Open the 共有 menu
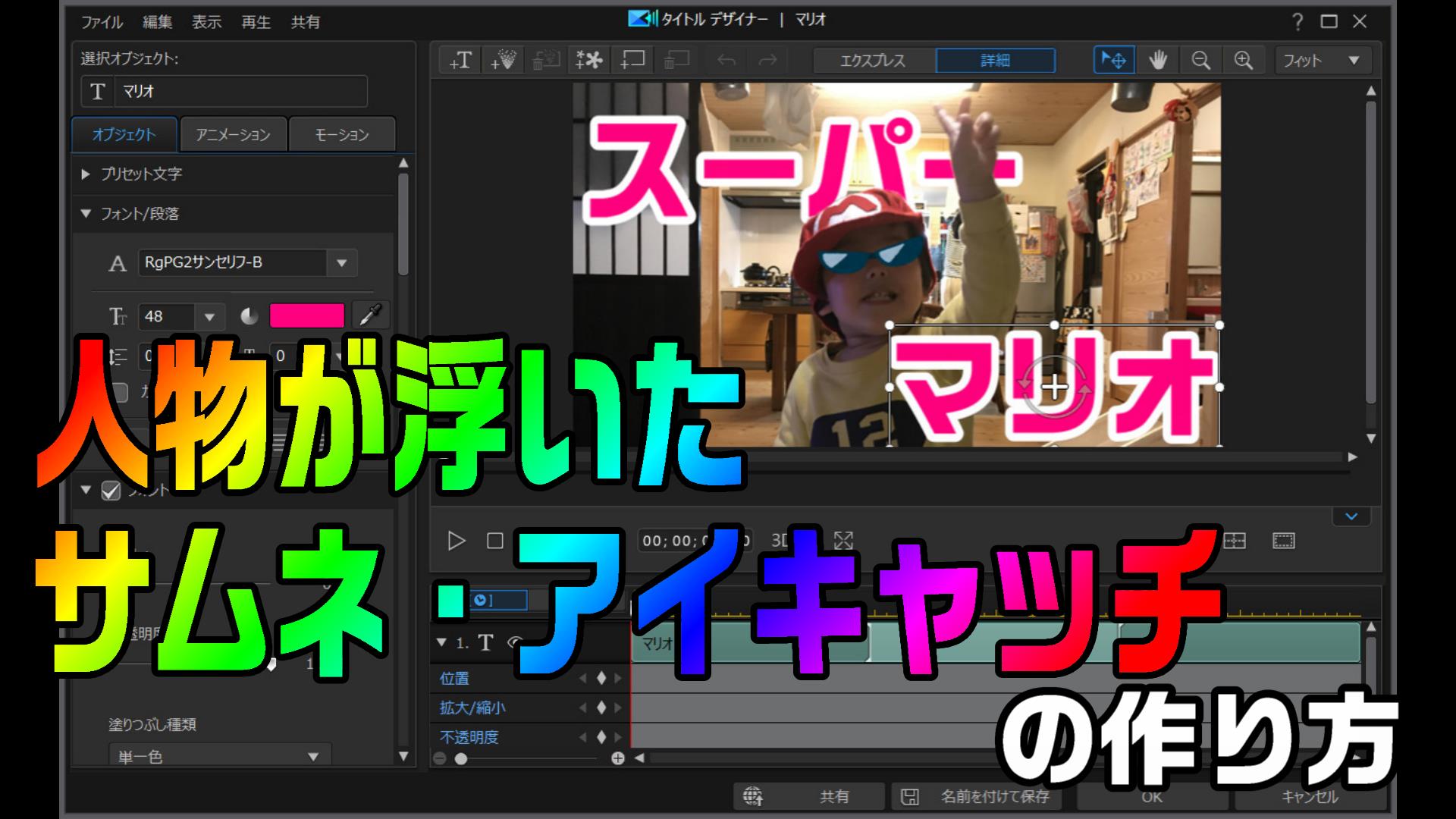 point(306,22)
